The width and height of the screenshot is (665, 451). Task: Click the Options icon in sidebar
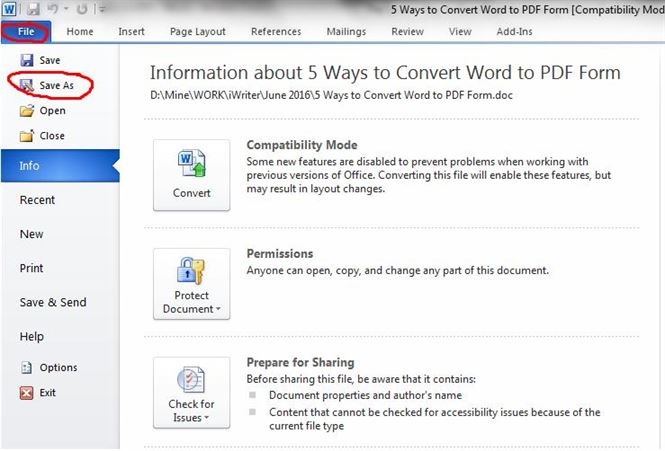tap(26, 367)
